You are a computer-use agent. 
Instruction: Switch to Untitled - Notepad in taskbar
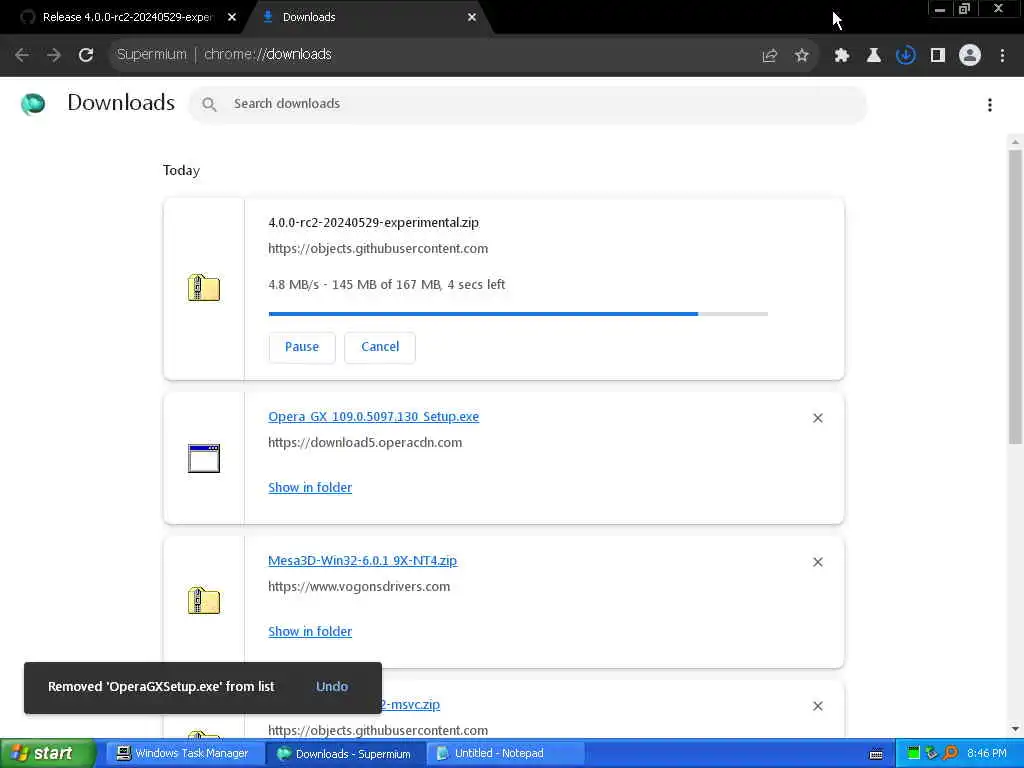click(505, 754)
